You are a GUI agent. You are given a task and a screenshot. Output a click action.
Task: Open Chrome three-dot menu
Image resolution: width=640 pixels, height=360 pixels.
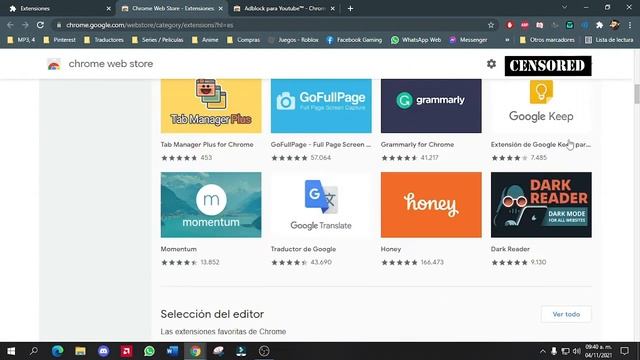630,25
